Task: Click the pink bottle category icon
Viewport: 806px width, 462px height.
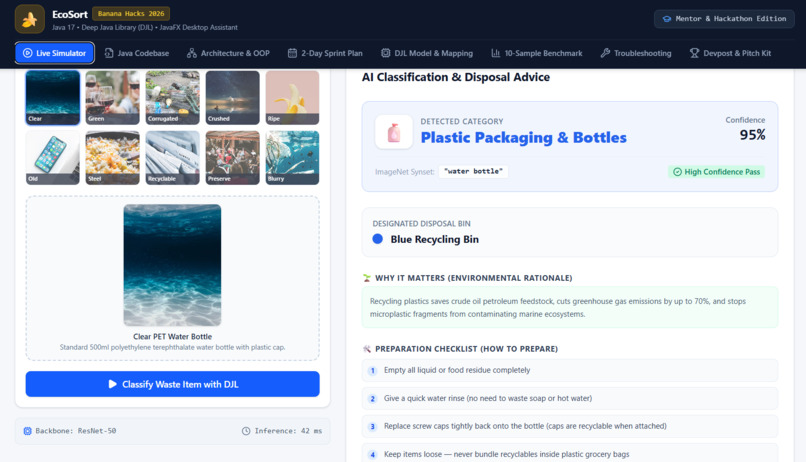Action: (x=394, y=132)
